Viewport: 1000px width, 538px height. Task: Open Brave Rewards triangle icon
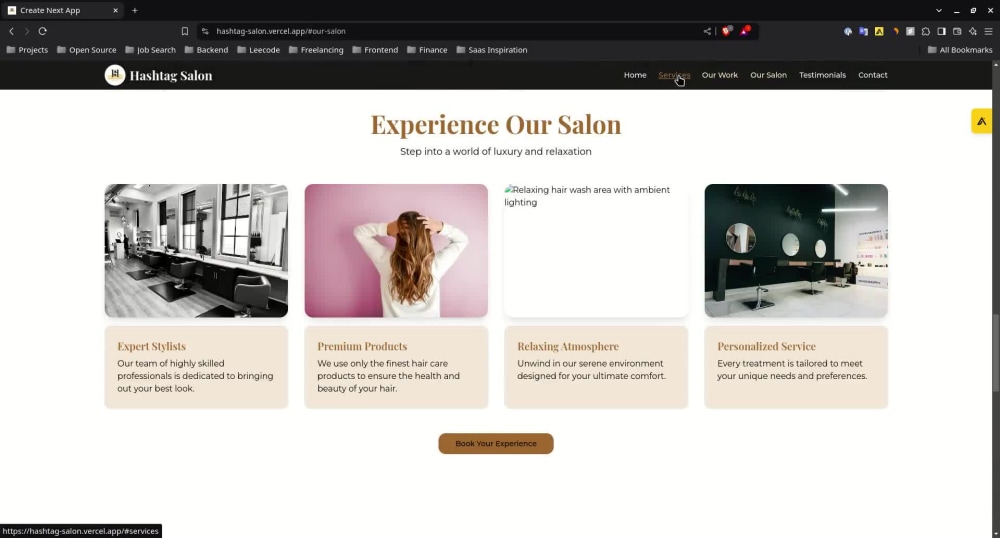745,31
